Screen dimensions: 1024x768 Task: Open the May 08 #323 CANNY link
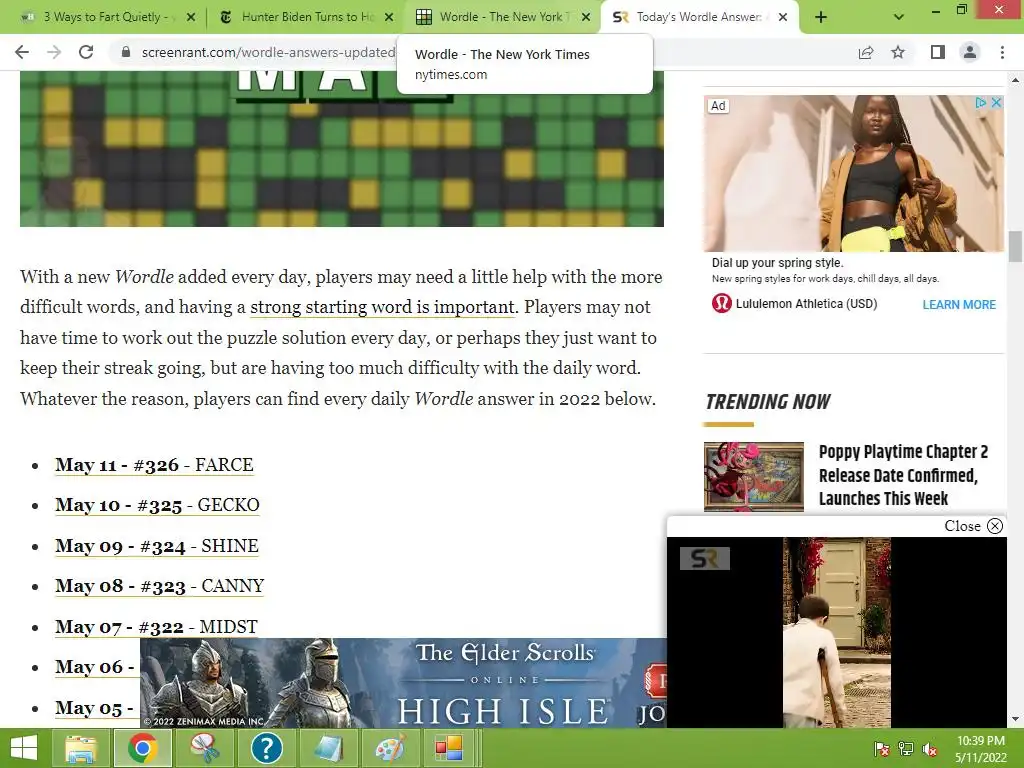click(159, 586)
